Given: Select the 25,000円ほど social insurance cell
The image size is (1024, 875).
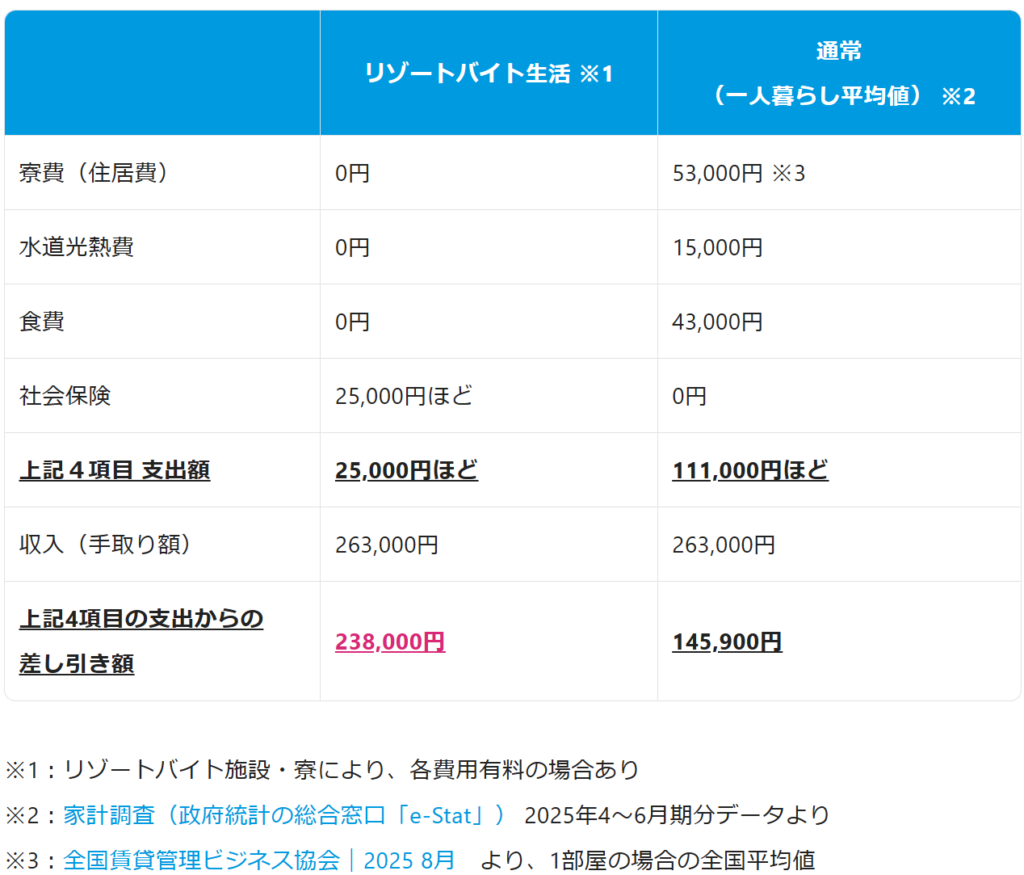Looking at the screenshot, I should pyautogui.click(x=403, y=396).
